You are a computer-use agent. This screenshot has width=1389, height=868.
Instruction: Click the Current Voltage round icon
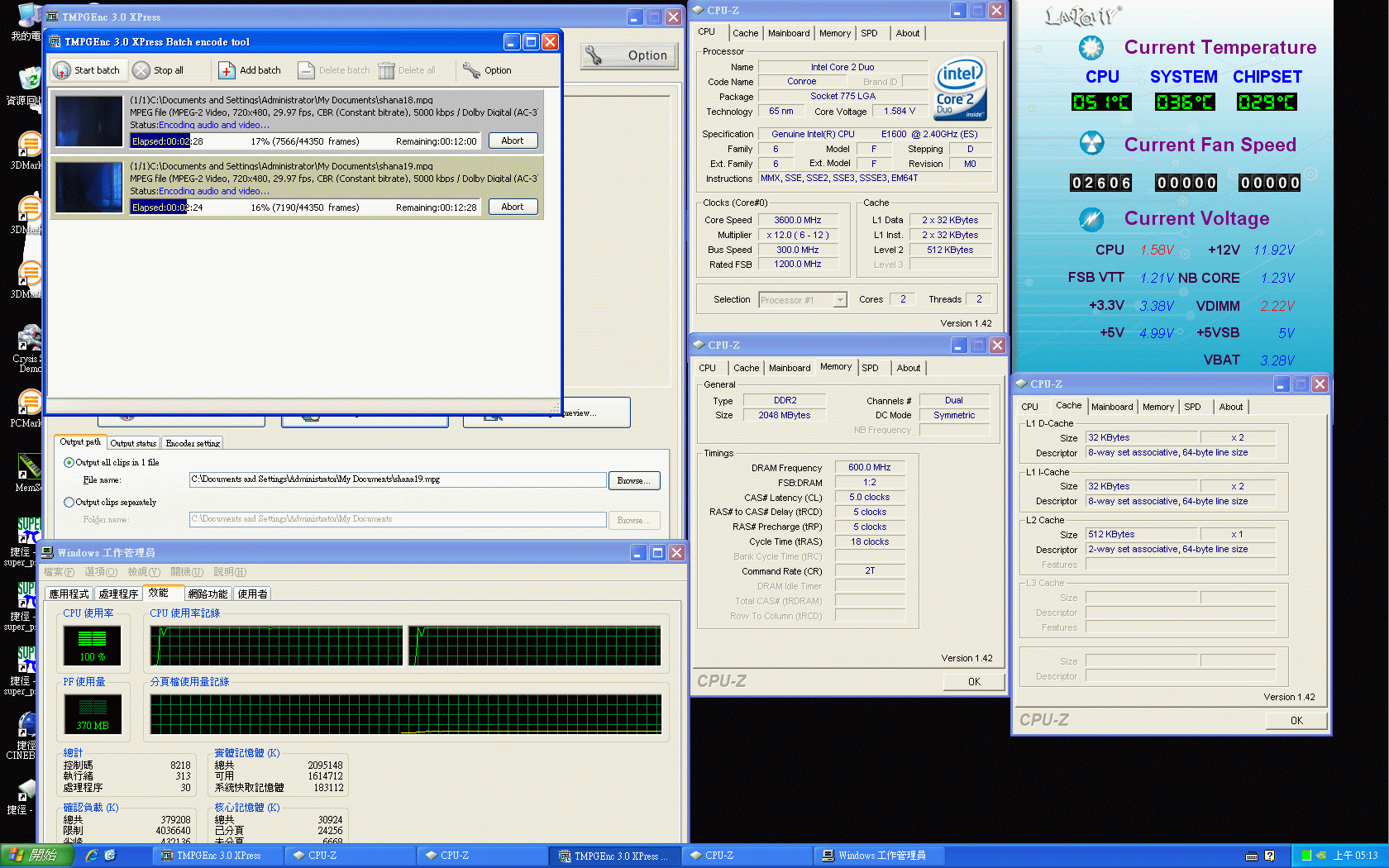point(1091,218)
